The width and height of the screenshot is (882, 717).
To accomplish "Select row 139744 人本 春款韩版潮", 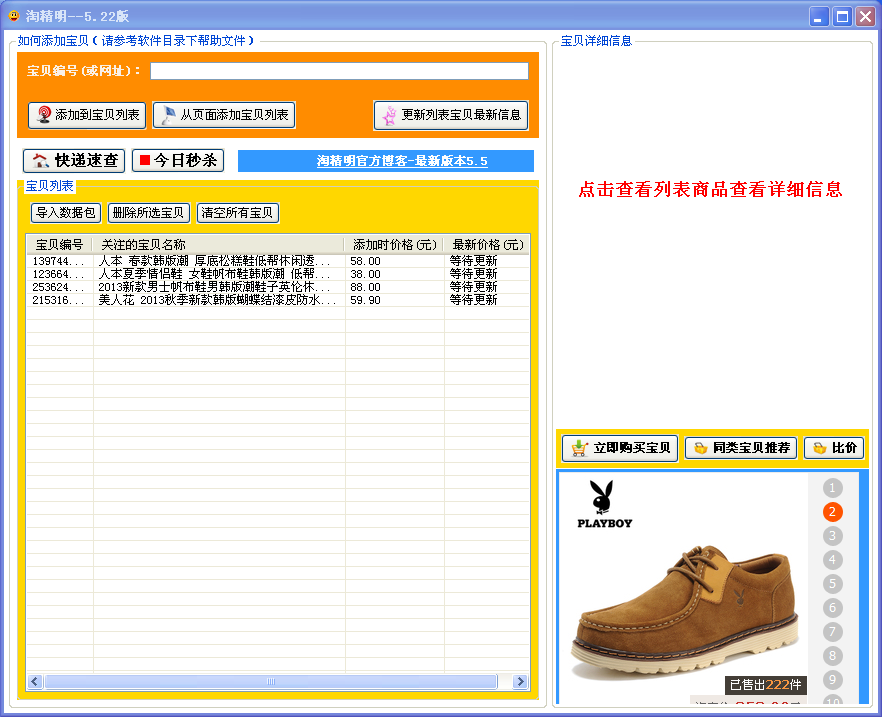I will point(278,261).
